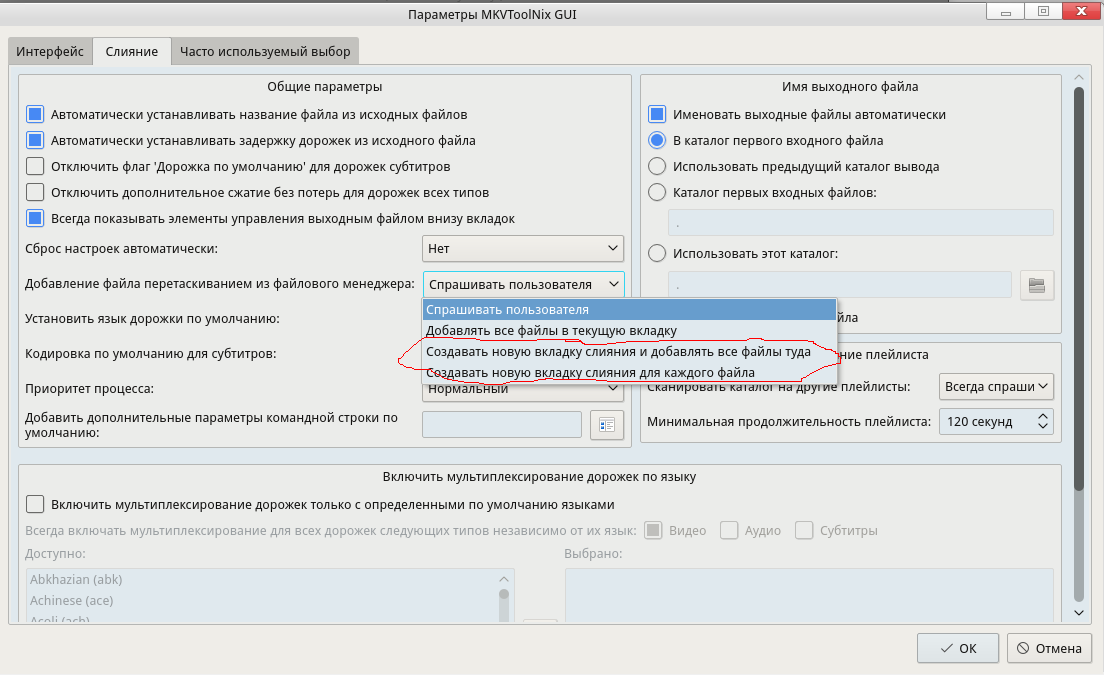The width and height of the screenshot is (1104, 675).
Task: Open the 'Всегда спраши' playlist scan dropdown
Action: point(996,386)
